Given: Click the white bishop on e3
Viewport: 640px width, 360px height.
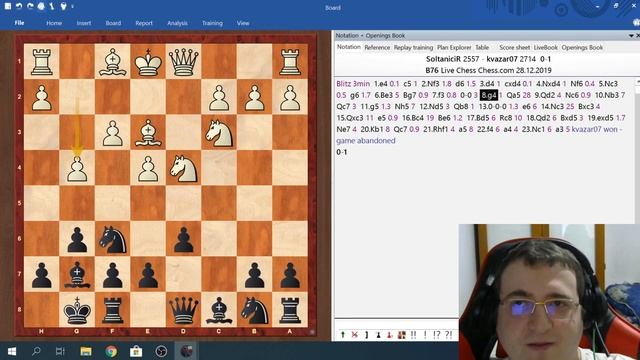Looking at the screenshot, I should coord(148,133).
